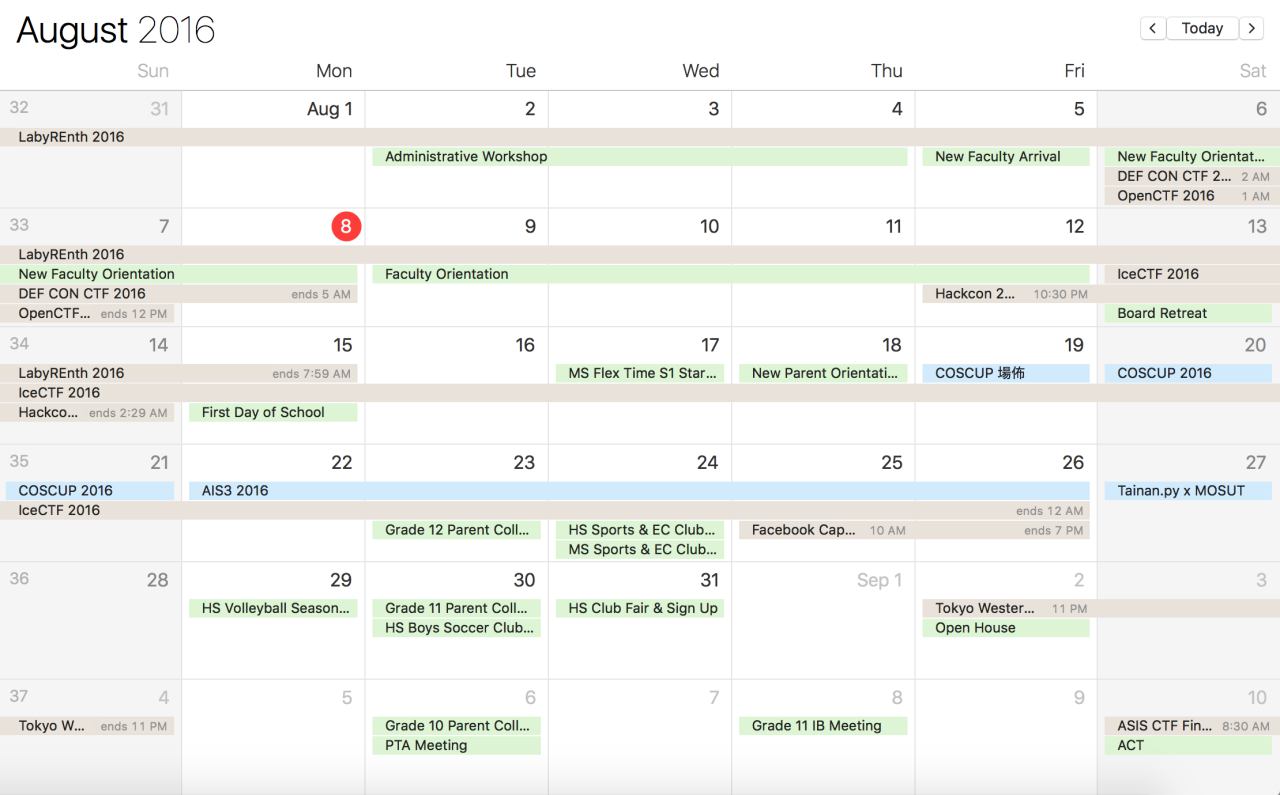Select the HS Volleyball Season event
This screenshot has width=1280, height=795.
pos(273,608)
